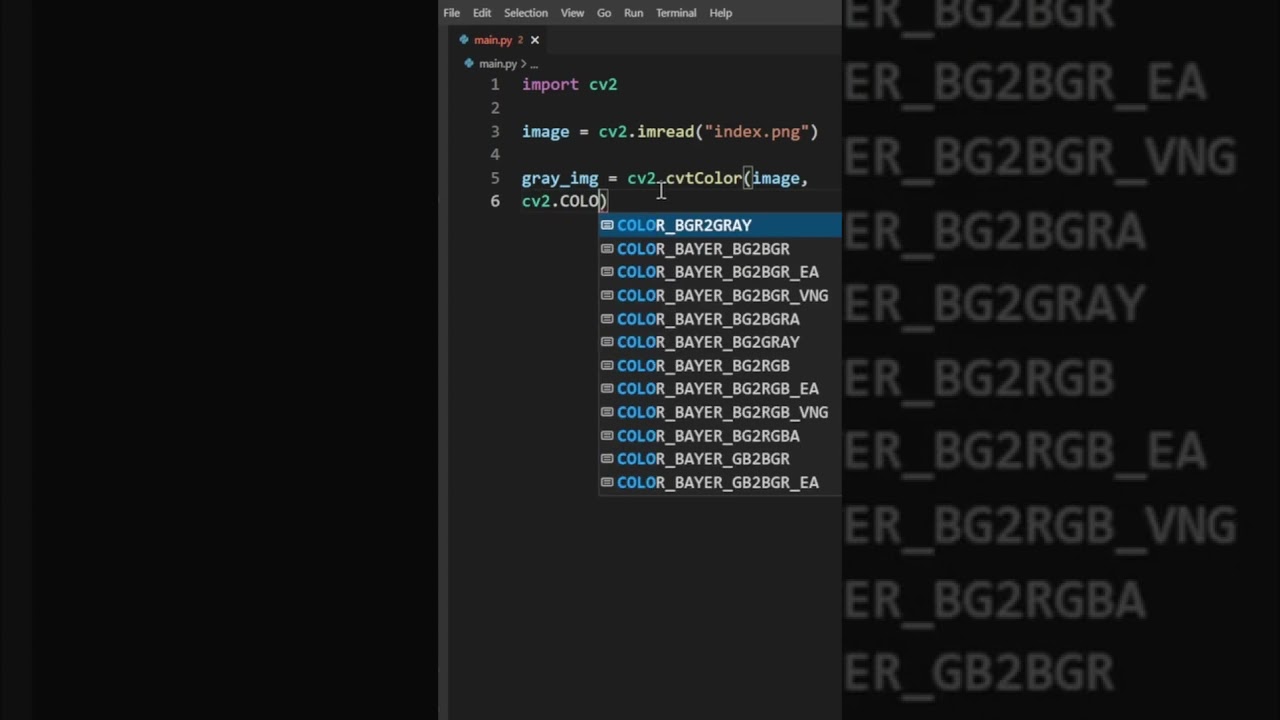Close the main.py tab
Image resolution: width=1280 pixels, height=720 pixels.
(x=535, y=40)
